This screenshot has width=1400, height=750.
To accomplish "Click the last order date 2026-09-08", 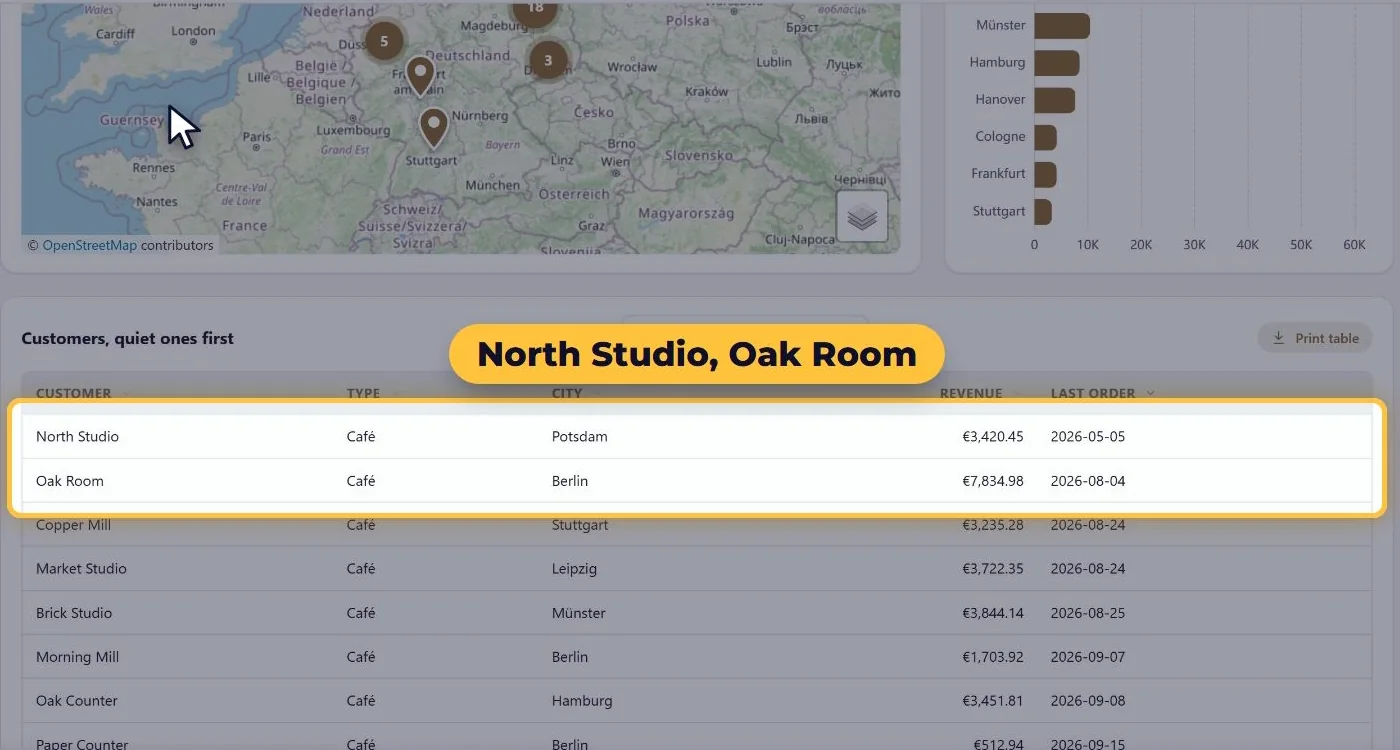I will (x=1088, y=701).
